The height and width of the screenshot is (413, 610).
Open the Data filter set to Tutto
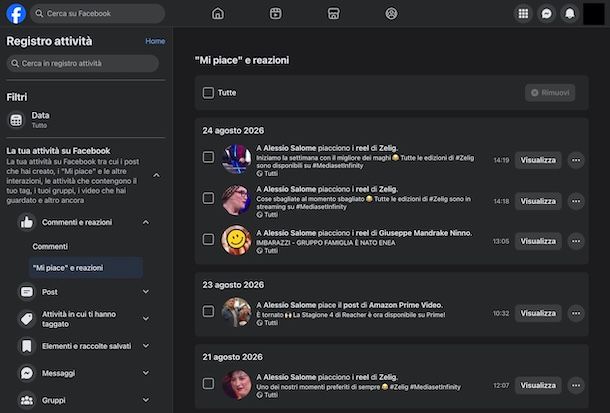click(86, 120)
